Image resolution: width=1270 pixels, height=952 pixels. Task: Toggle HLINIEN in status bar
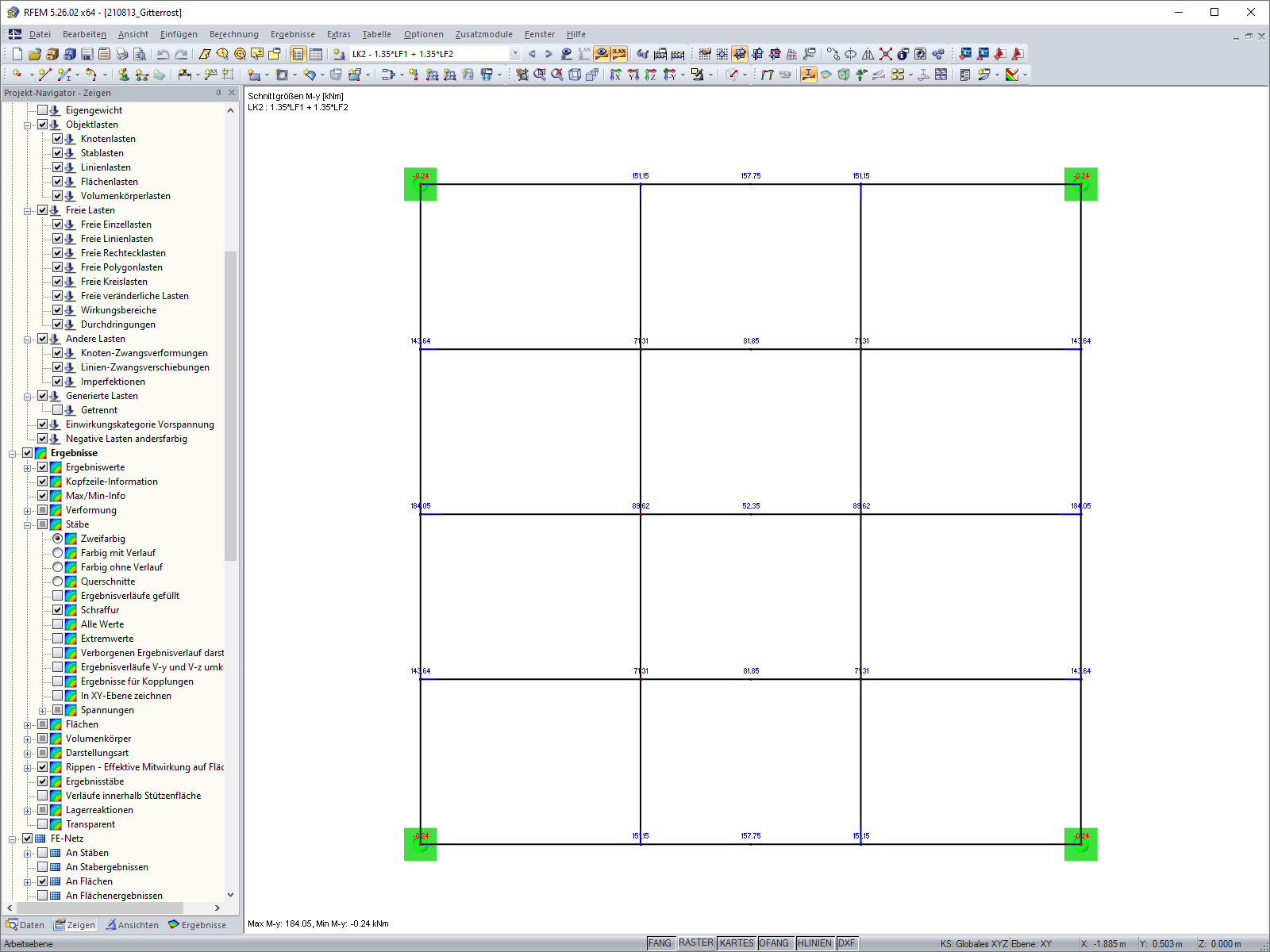pyautogui.click(x=814, y=943)
